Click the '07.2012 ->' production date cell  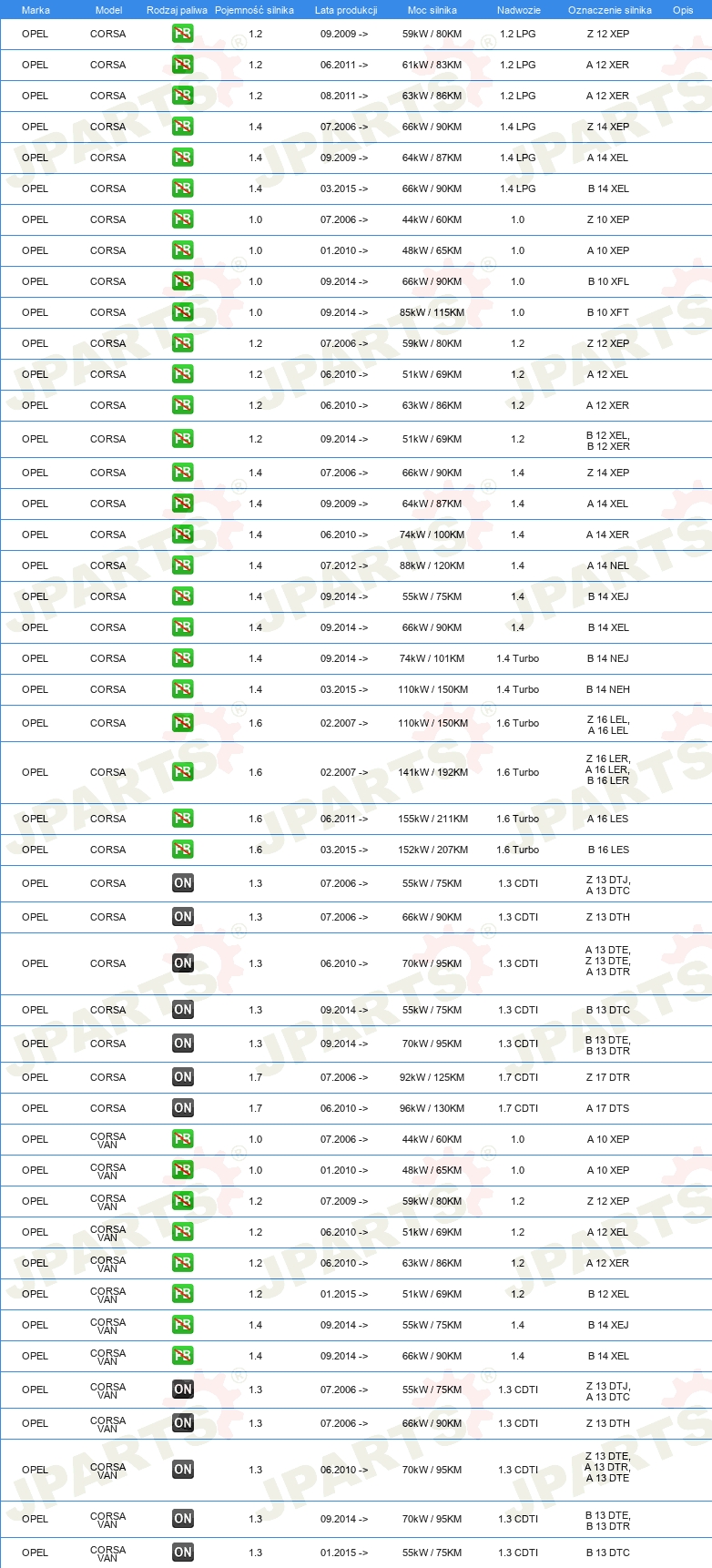click(344, 565)
